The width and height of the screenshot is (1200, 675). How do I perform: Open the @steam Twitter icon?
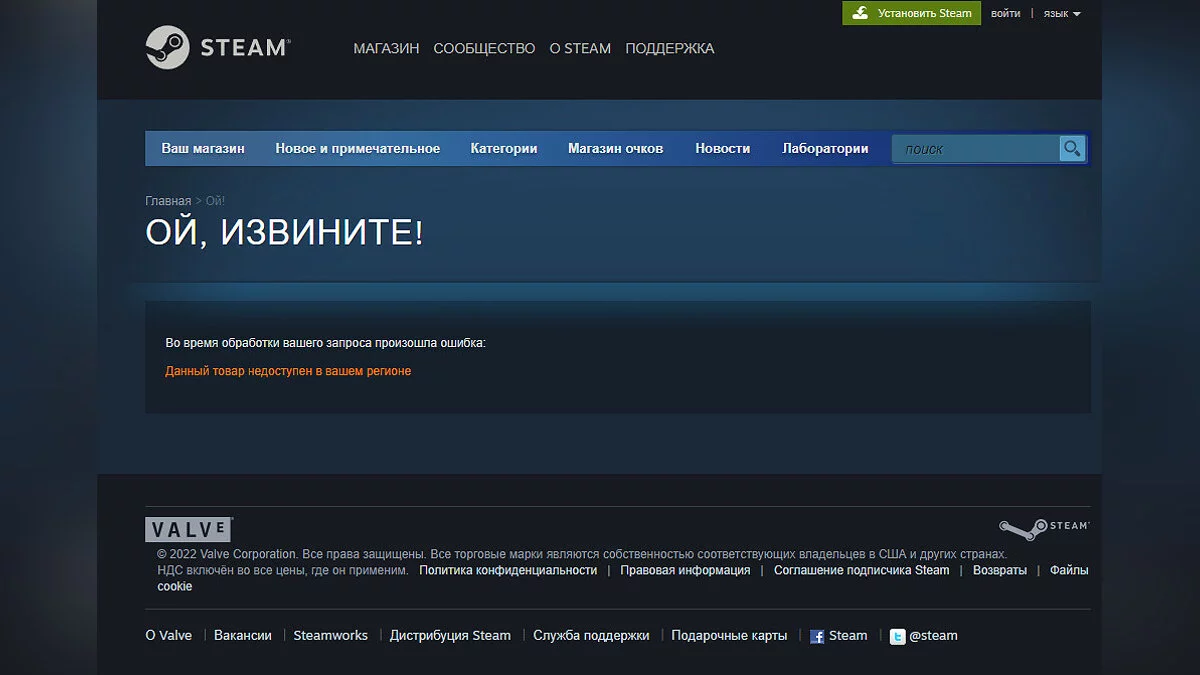click(x=897, y=636)
